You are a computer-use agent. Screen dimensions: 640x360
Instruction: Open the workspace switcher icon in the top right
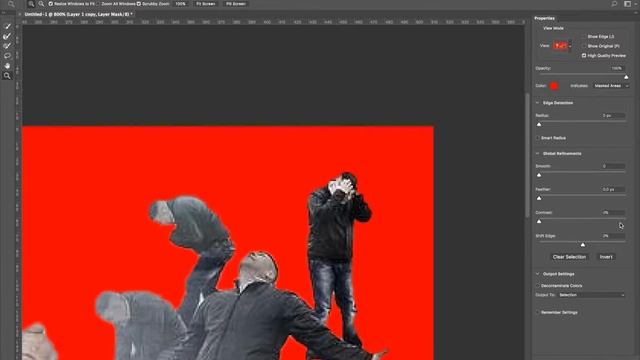click(628, 4)
